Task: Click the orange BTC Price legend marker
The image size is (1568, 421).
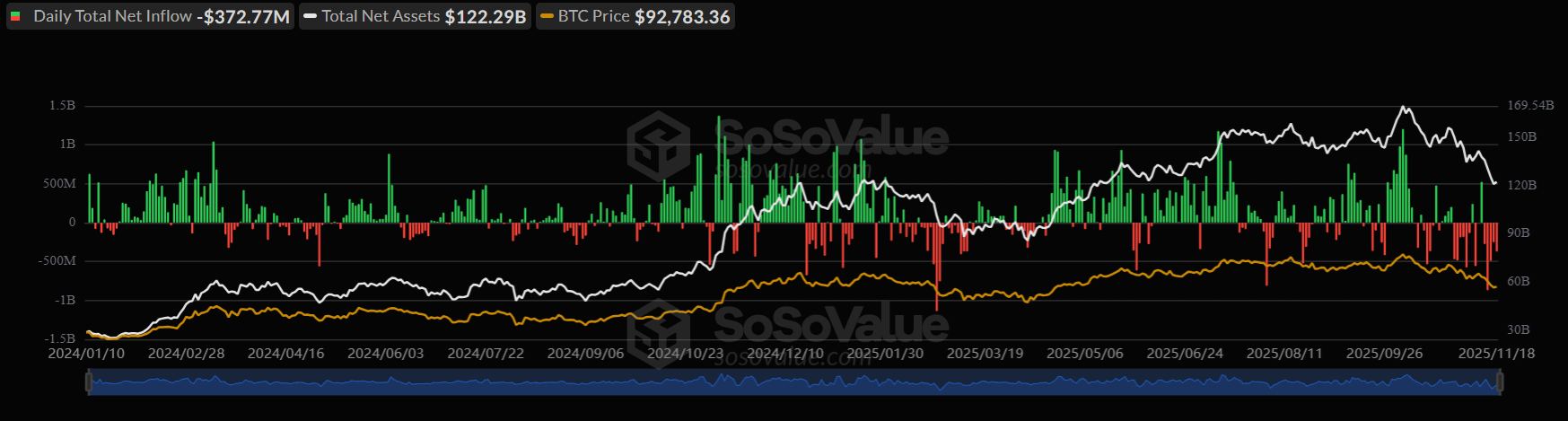Action: click(x=547, y=16)
